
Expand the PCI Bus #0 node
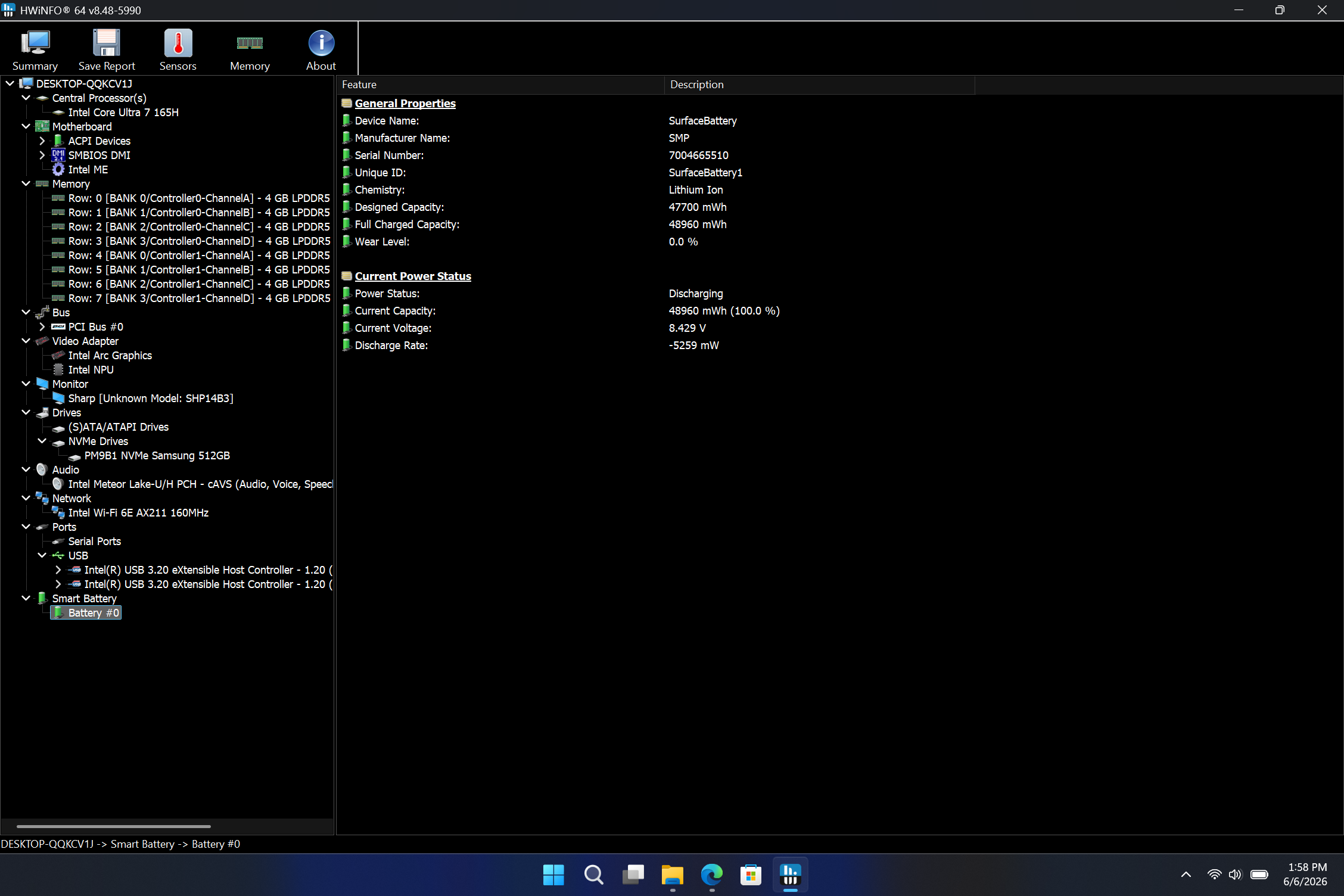pyautogui.click(x=42, y=326)
